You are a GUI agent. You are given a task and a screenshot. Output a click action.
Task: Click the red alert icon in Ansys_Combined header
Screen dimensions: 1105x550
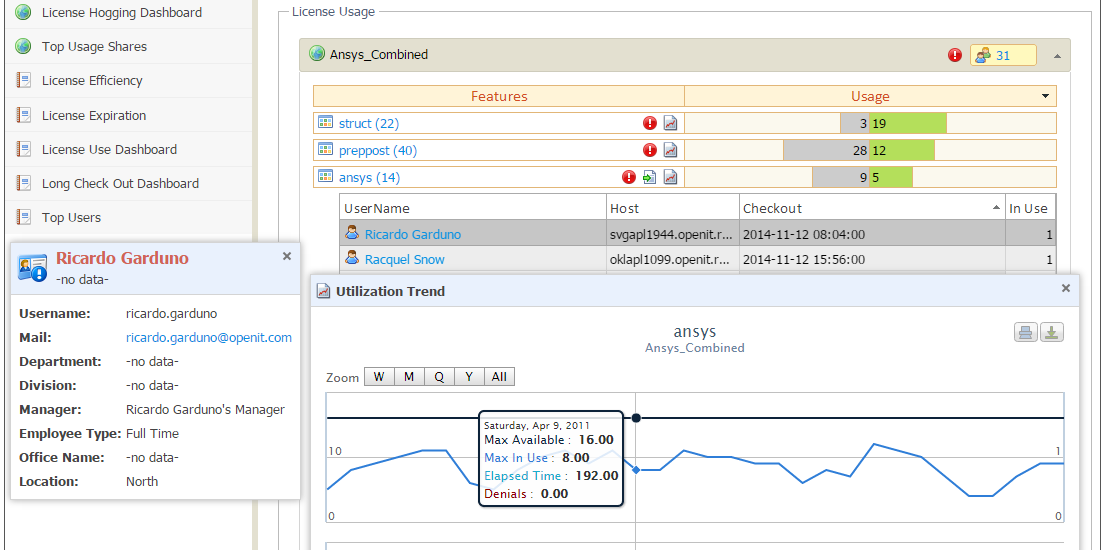955,55
